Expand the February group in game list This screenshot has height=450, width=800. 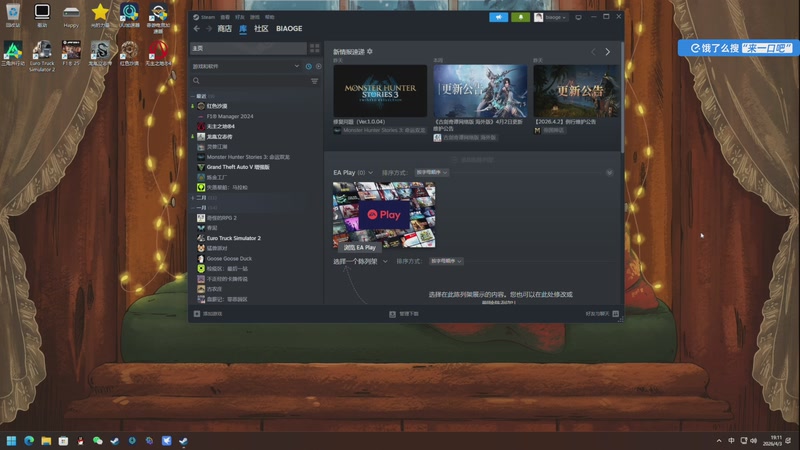point(193,198)
